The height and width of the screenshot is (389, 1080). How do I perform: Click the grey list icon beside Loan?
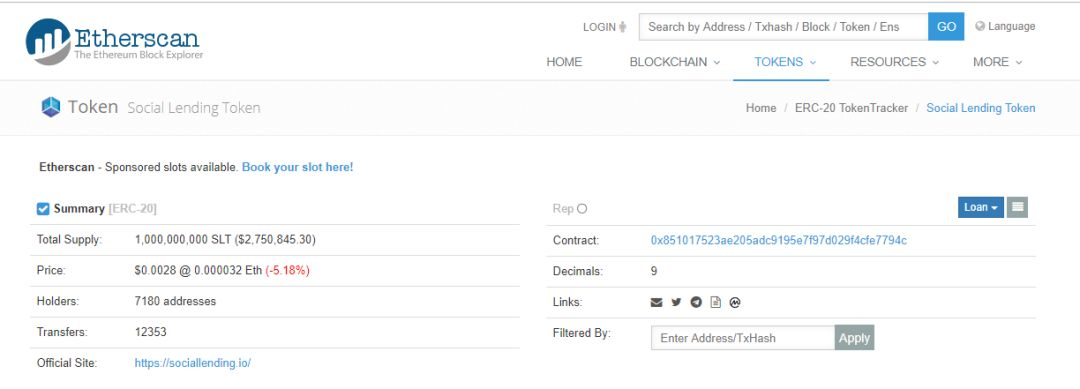point(1017,207)
